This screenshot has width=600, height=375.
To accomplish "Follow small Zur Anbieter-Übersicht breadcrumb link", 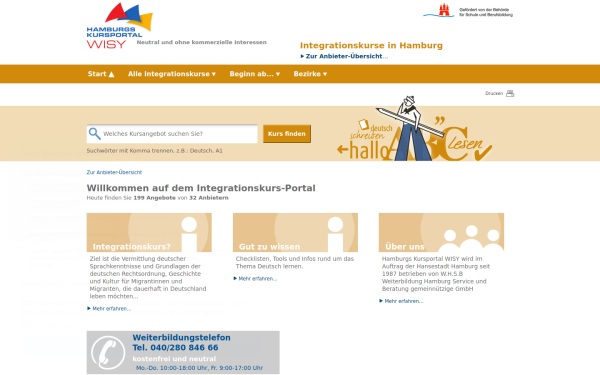I will pos(114,172).
